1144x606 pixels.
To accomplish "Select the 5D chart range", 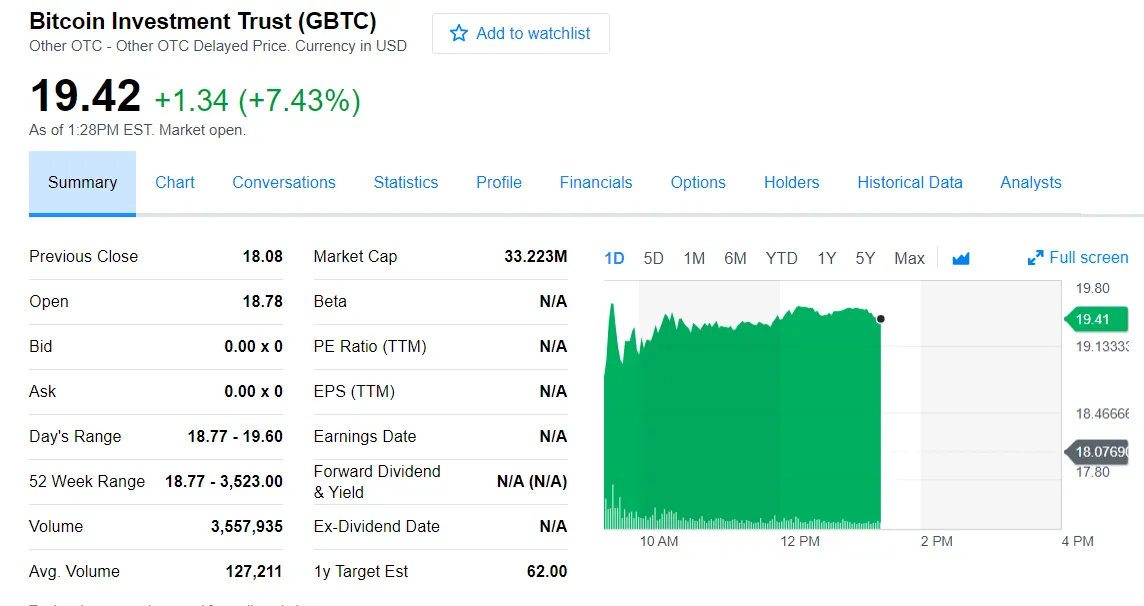I will 654,258.
